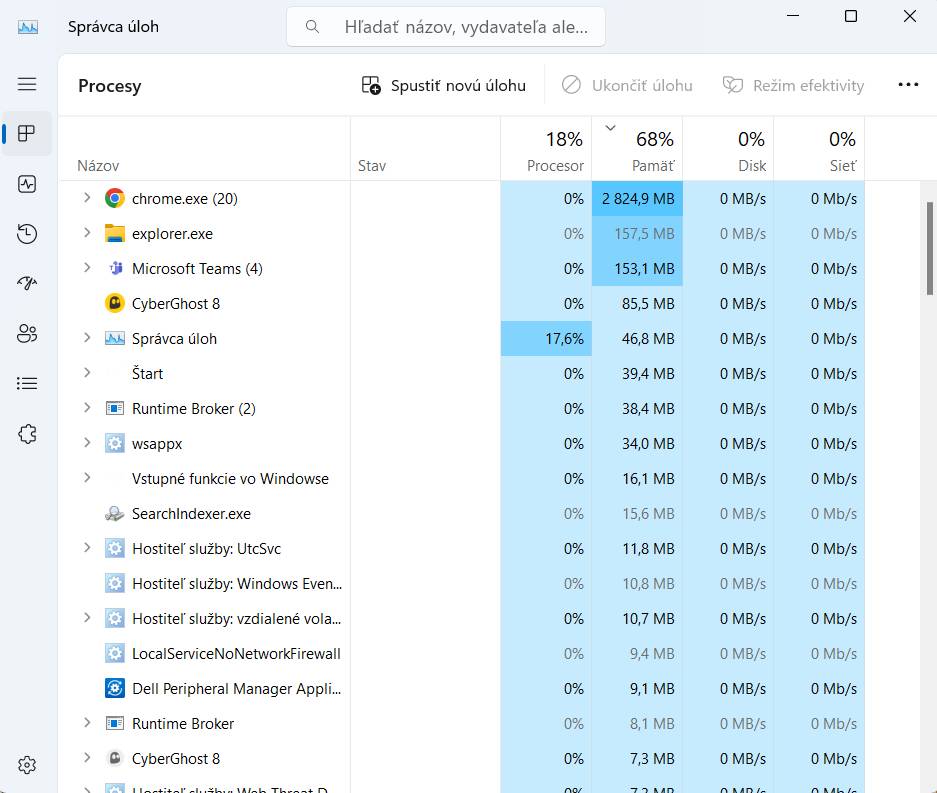Click the Microsoft Teams icon
This screenshot has height=793, width=937.
click(x=115, y=268)
